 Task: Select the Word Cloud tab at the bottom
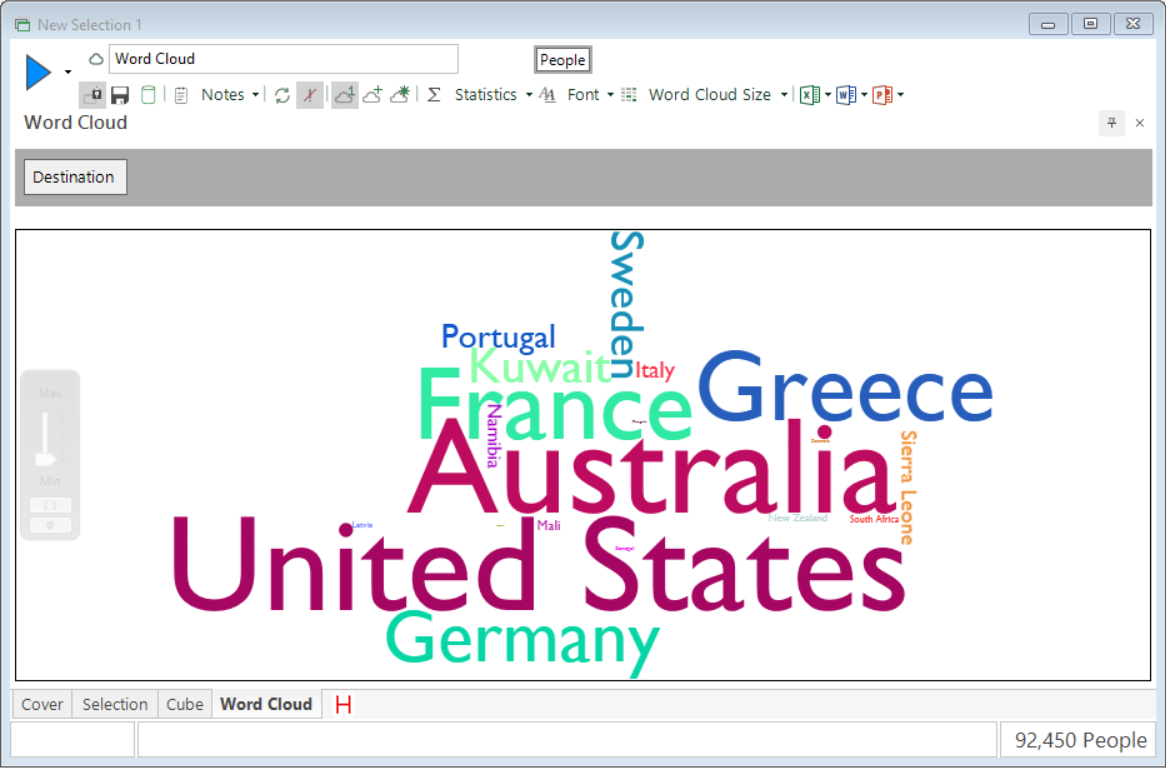click(266, 704)
